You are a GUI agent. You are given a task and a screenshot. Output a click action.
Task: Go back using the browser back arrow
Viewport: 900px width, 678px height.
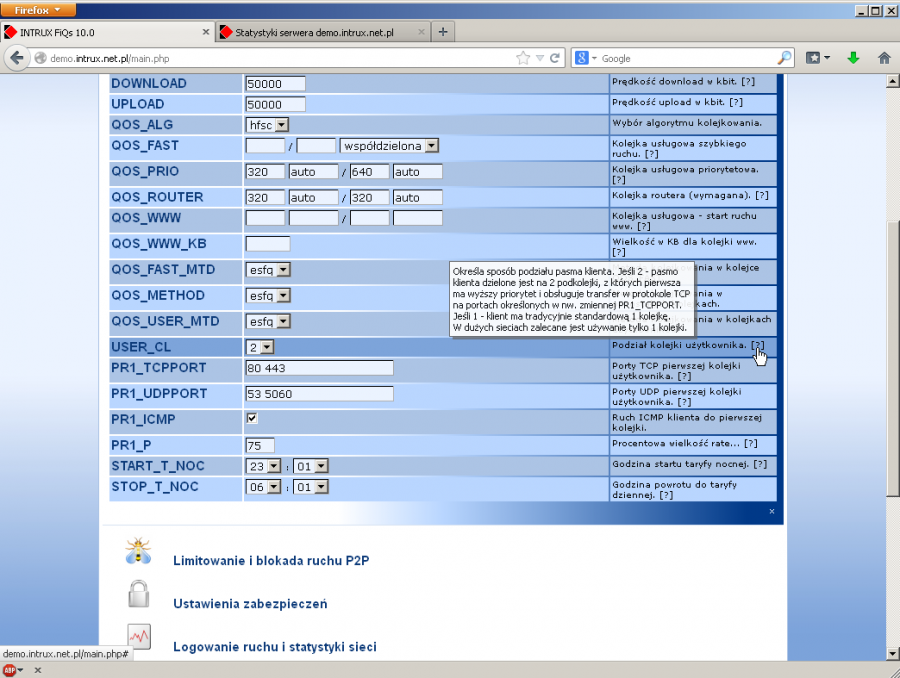(17, 58)
